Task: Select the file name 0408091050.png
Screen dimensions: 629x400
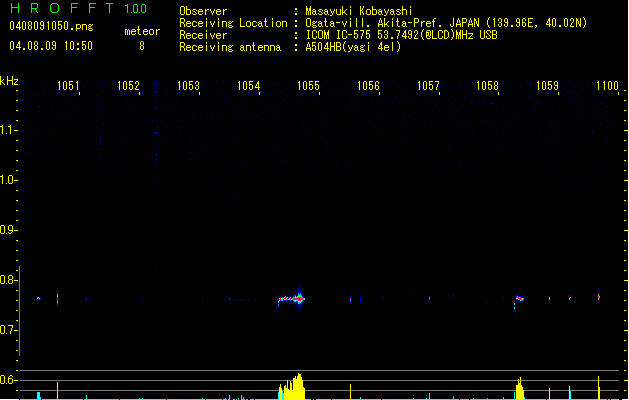Action: (51, 26)
